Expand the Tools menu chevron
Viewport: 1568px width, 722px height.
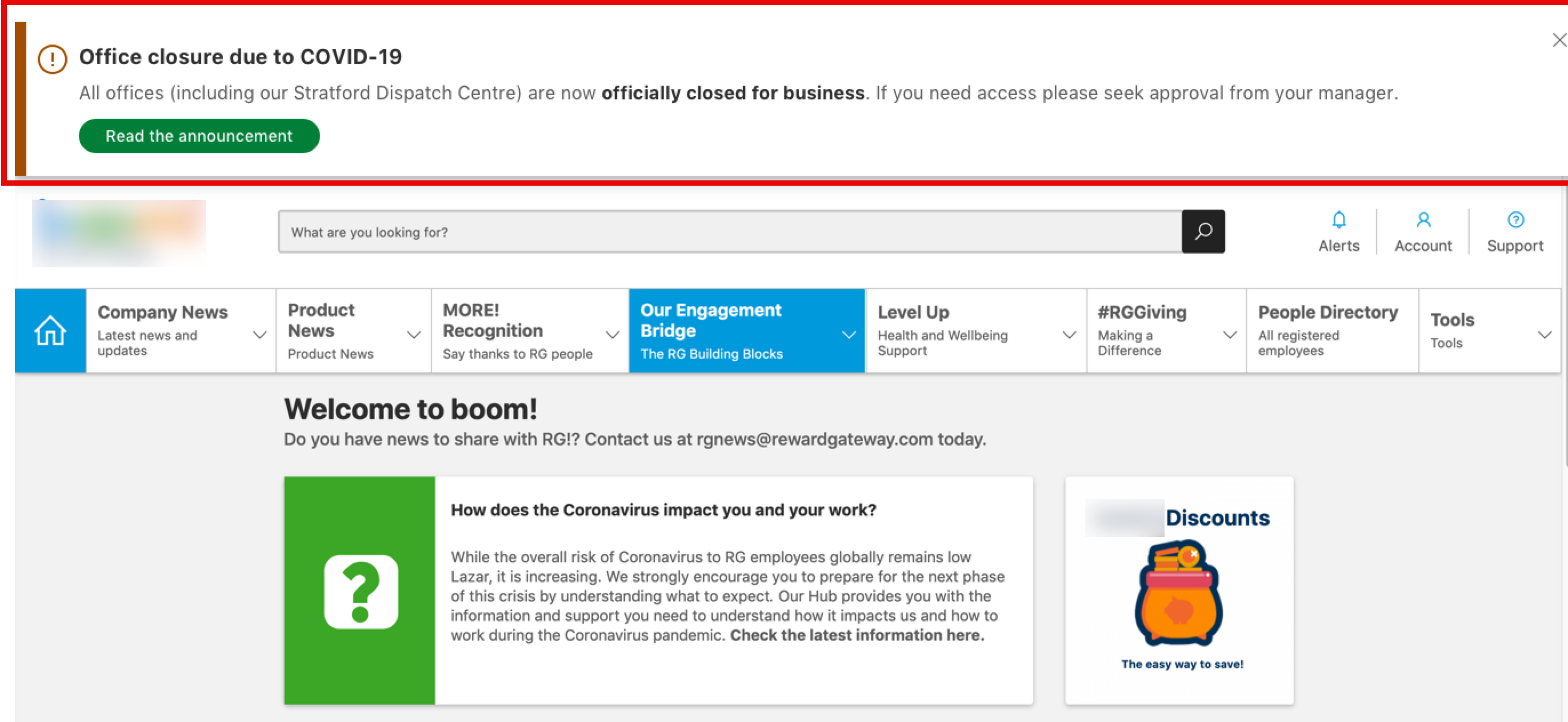[1544, 334]
